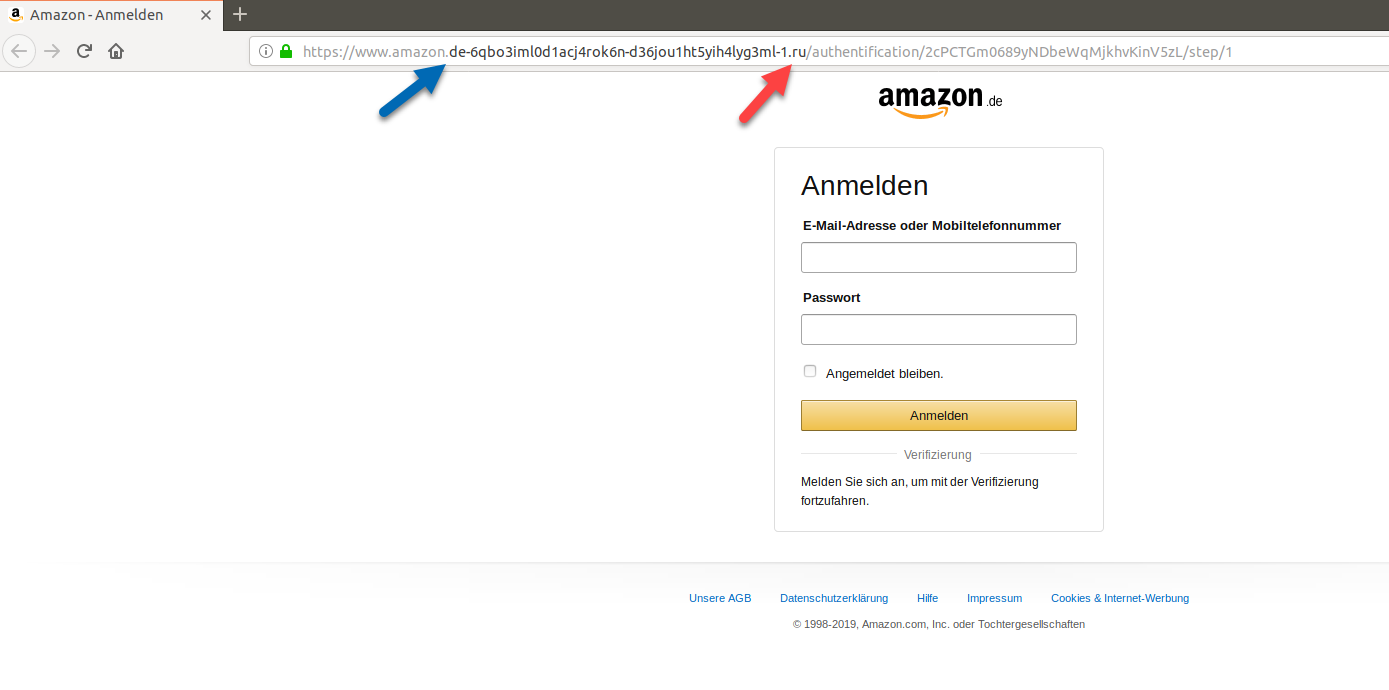Click the green padlock security icon
This screenshot has height=690, width=1389.
point(286,51)
